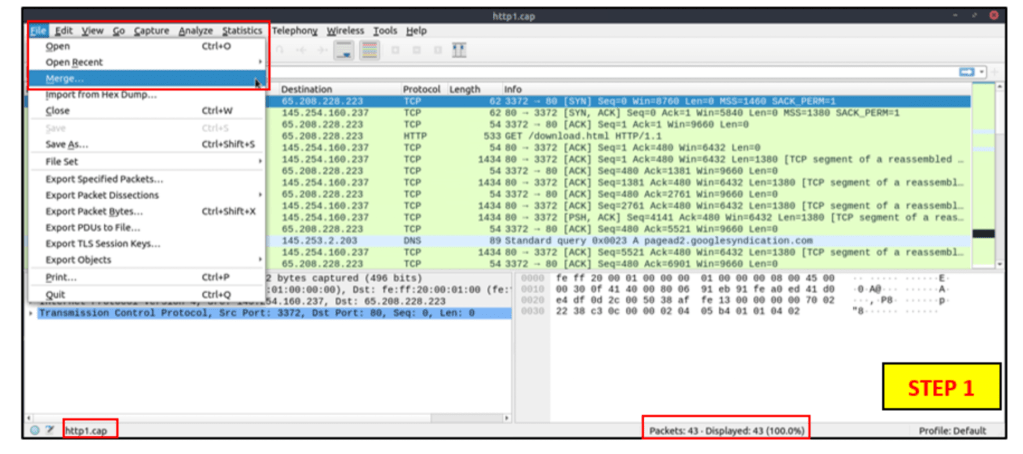
Task: Toggle auto-scroll during live capture icon
Action: (343, 50)
